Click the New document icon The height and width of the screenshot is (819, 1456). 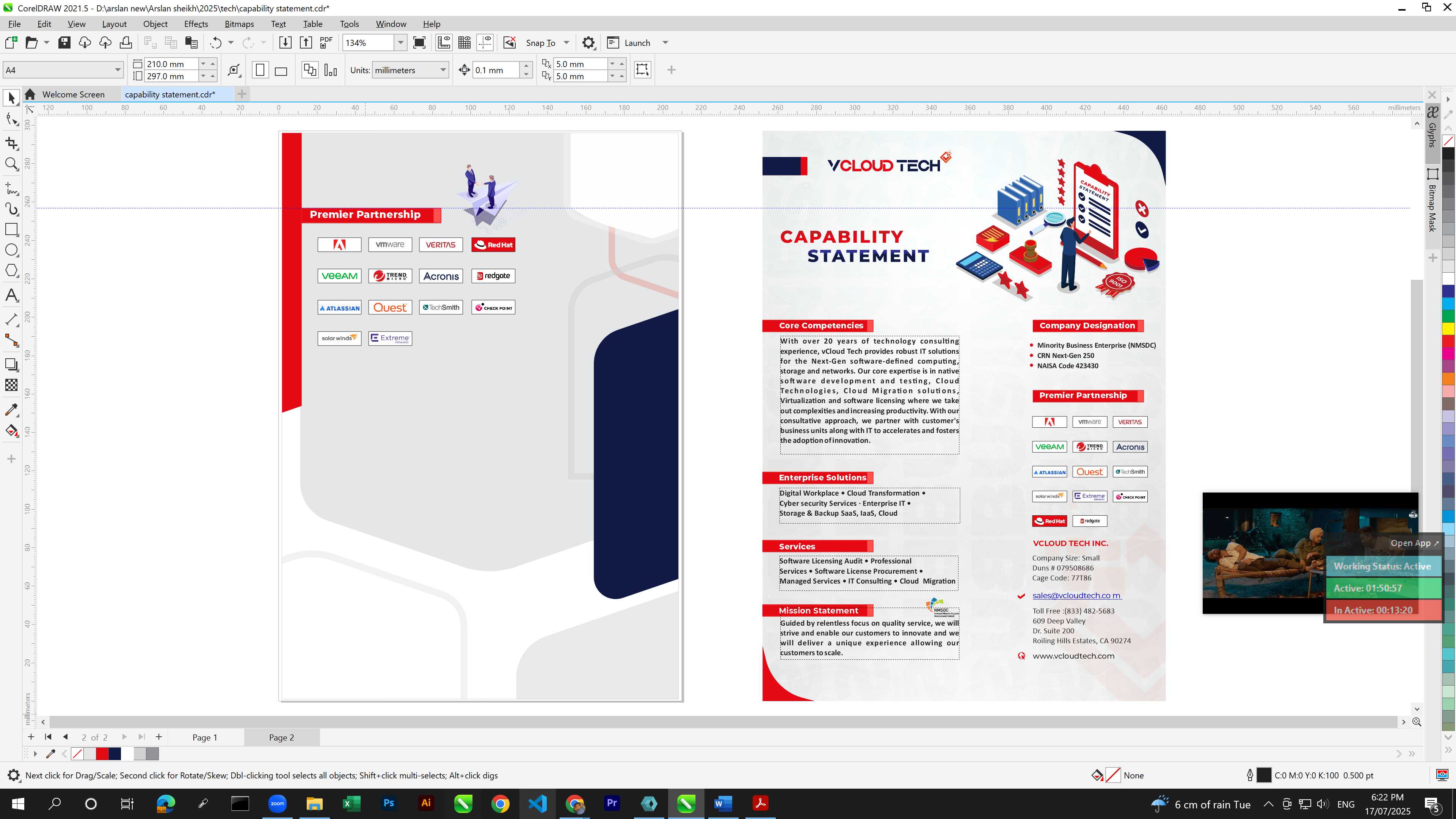tap(11, 42)
